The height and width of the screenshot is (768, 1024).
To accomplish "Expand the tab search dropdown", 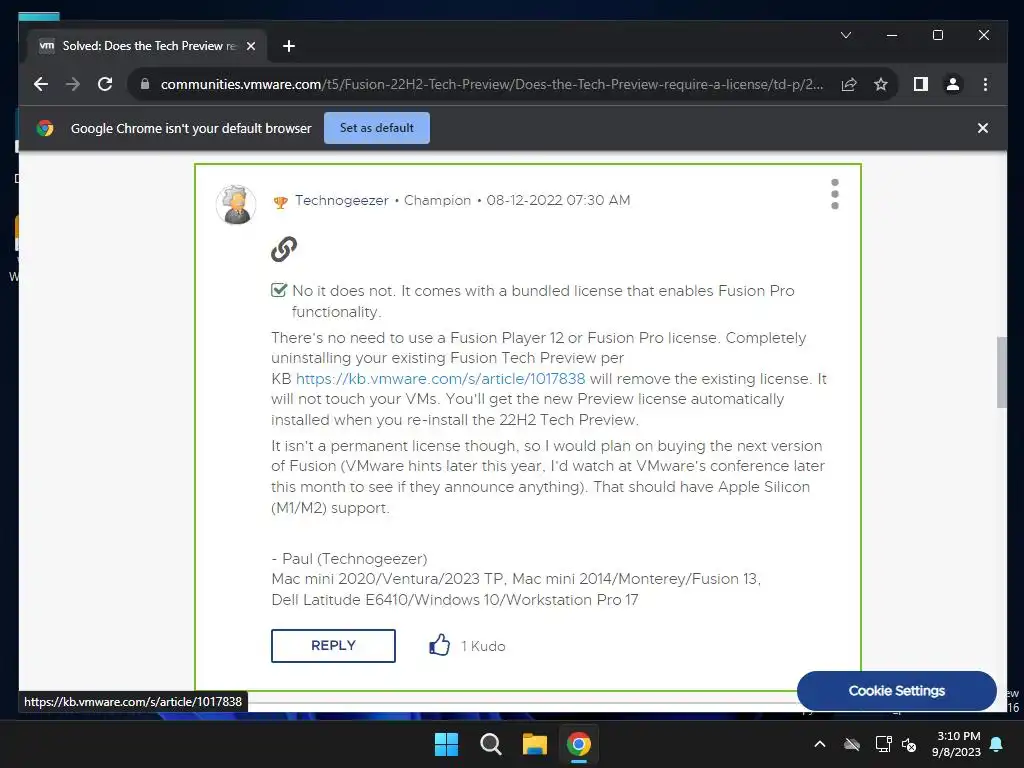I will point(846,35).
